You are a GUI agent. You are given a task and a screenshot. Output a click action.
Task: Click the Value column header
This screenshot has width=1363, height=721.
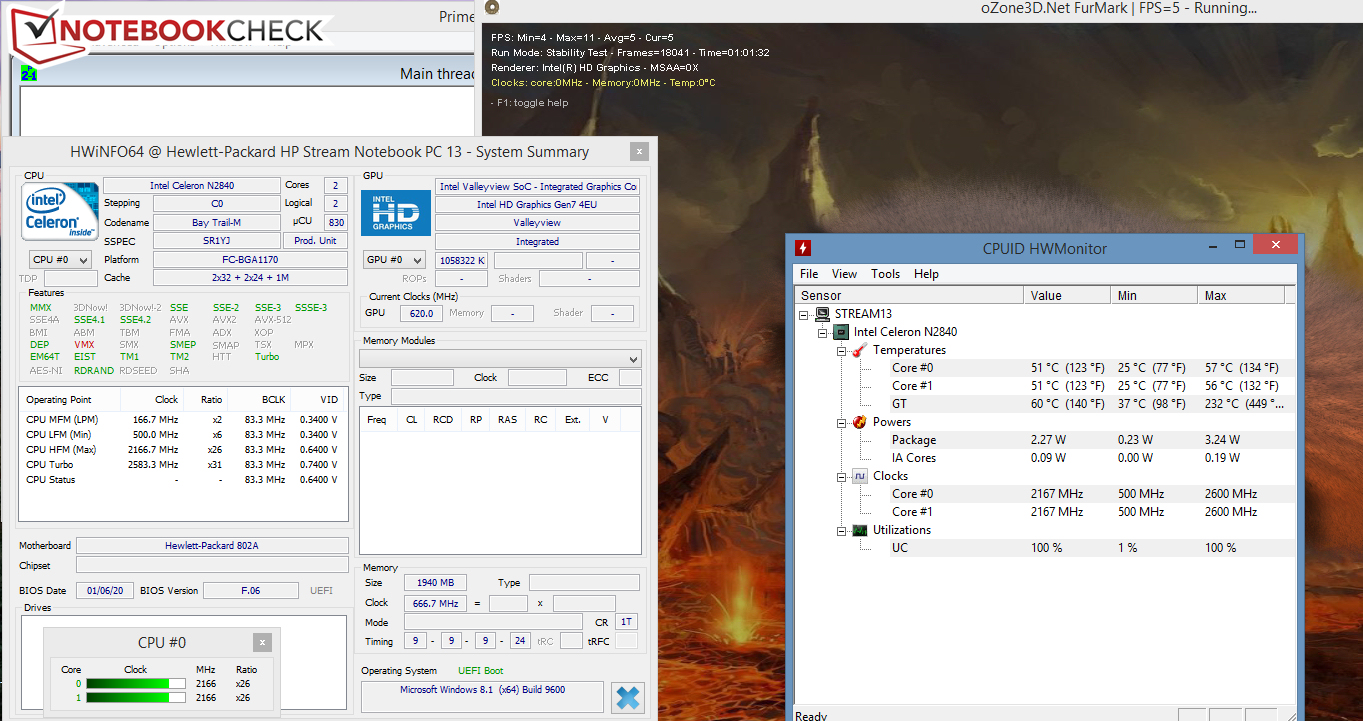tap(1067, 295)
